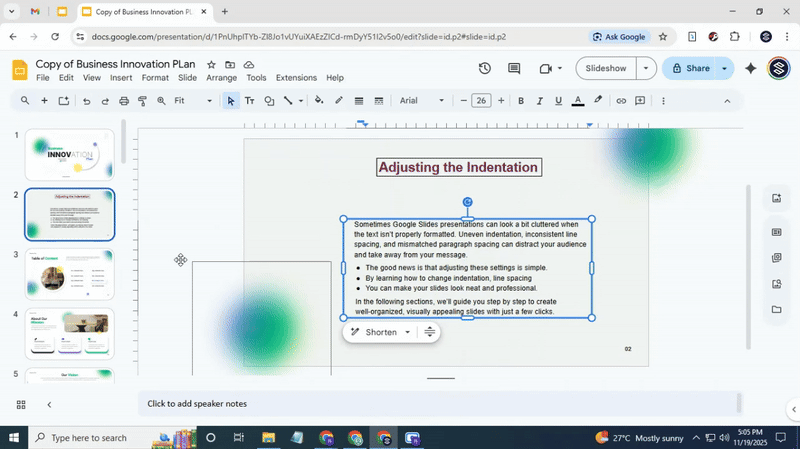
Task: Toggle italic formatting
Action: (x=540, y=101)
